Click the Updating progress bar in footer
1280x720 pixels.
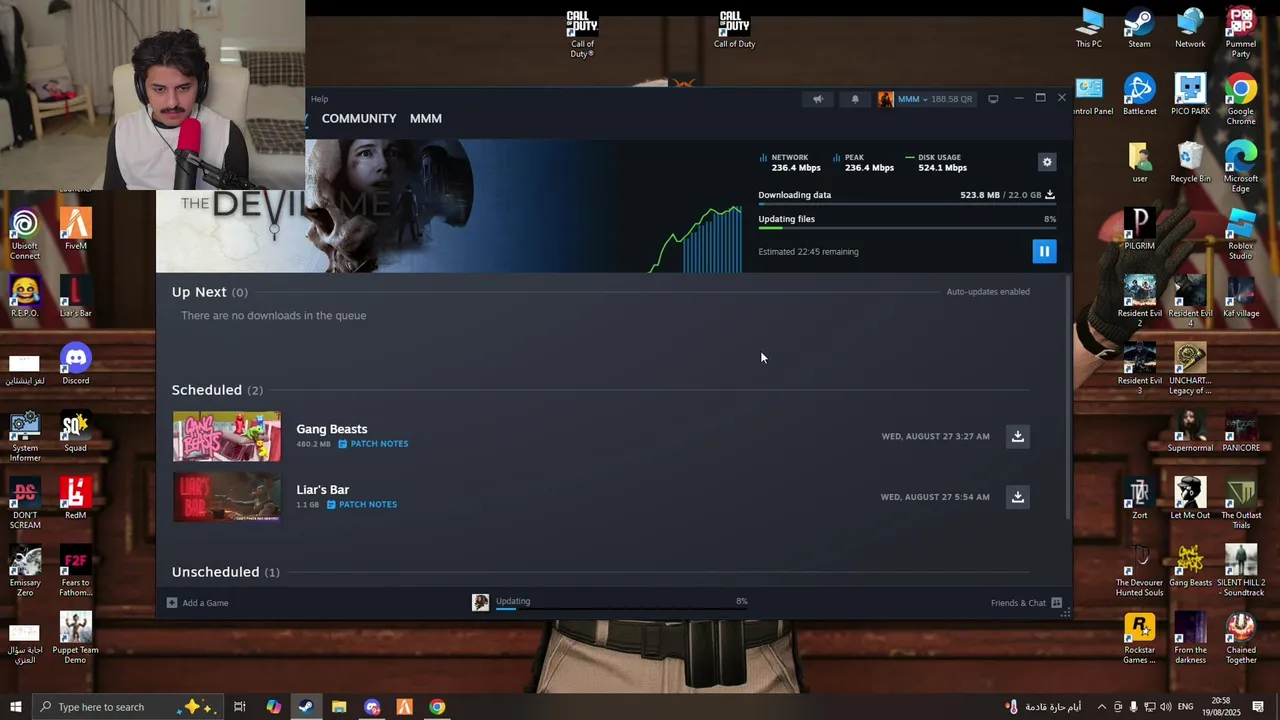(621, 608)
